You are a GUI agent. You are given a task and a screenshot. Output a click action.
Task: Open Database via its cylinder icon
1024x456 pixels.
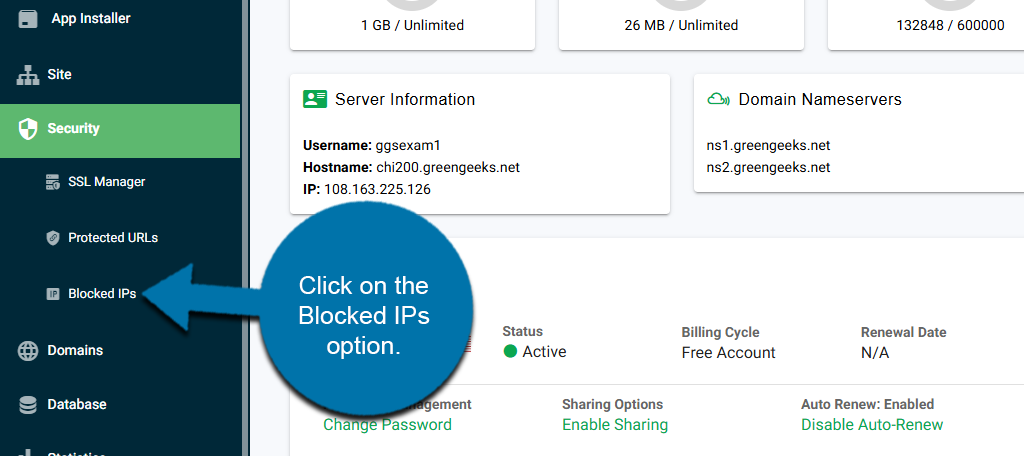pyautogui.click(x=28, y=405)
